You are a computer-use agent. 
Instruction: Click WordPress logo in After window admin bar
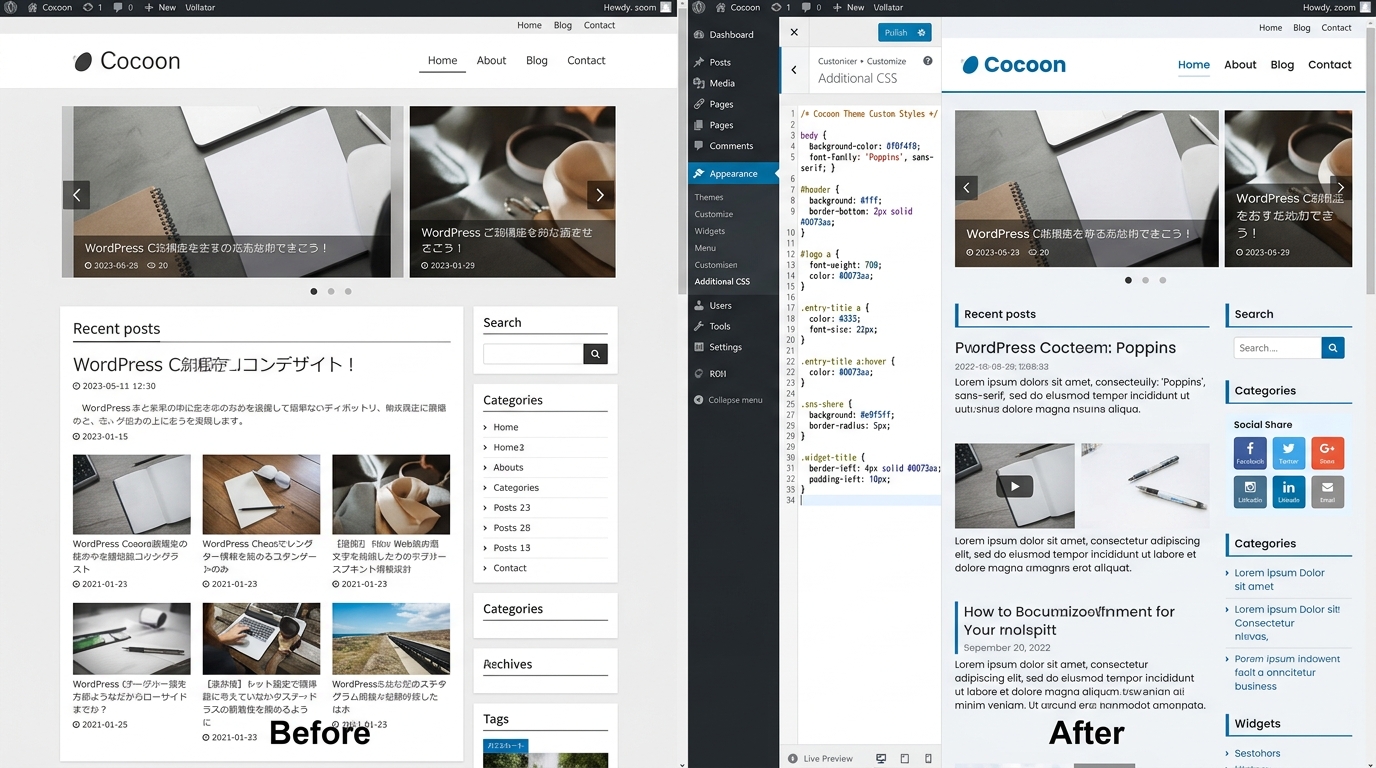click(699, 7)
